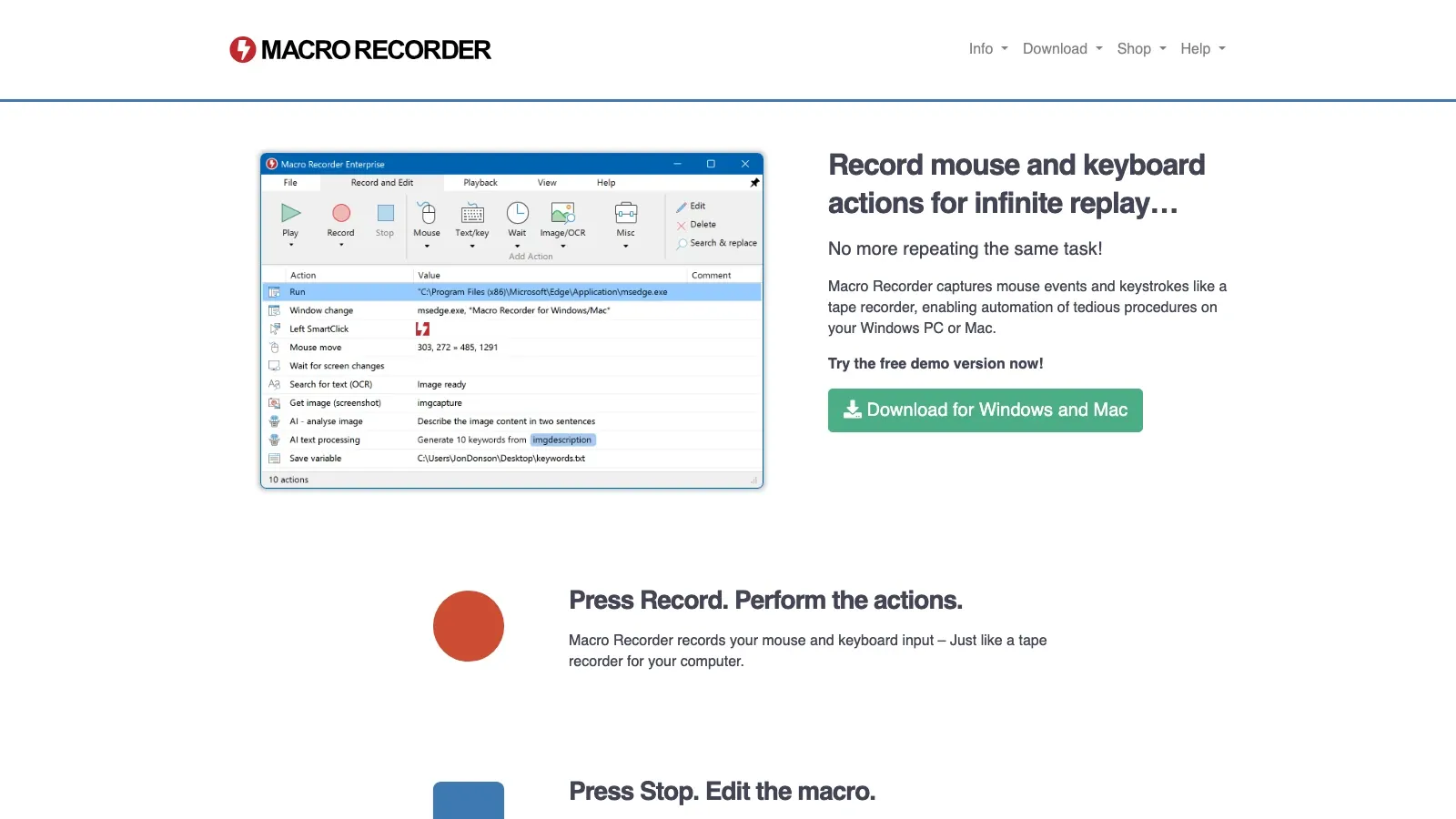The image size is (1456, 819).
Task: Click the icon beside the Run action row
Action: point(274,292)
